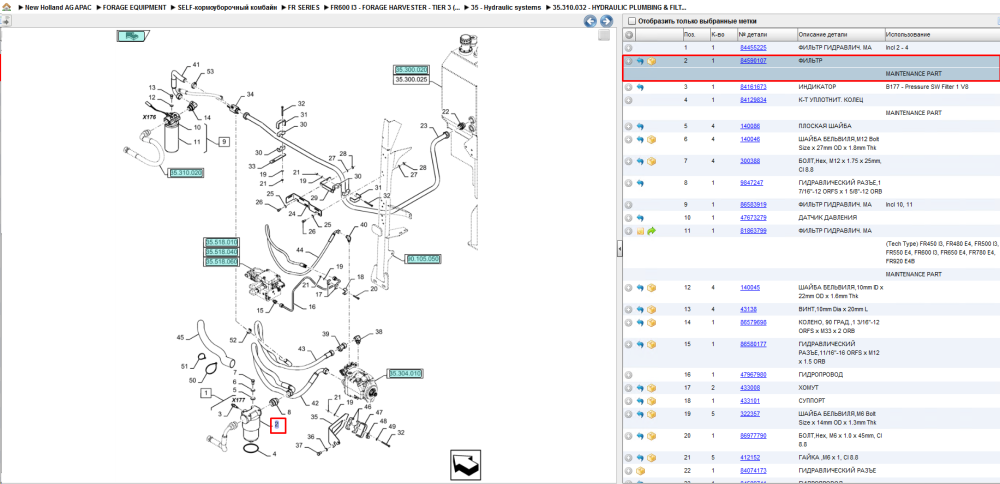Expand row for part 140045
This screenshot has width=1000, height=484.
pyautogui.click(x=629, y=288)
